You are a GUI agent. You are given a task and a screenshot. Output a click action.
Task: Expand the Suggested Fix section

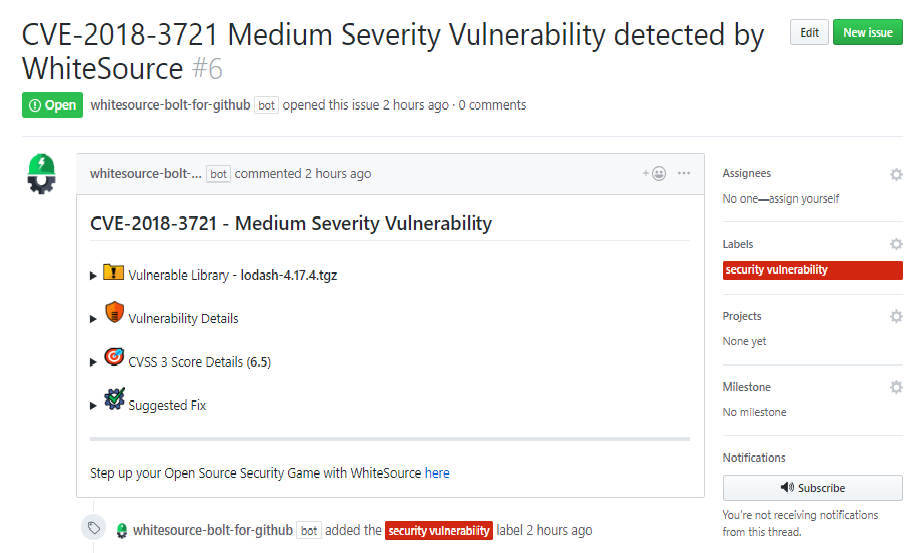point(94,406)
